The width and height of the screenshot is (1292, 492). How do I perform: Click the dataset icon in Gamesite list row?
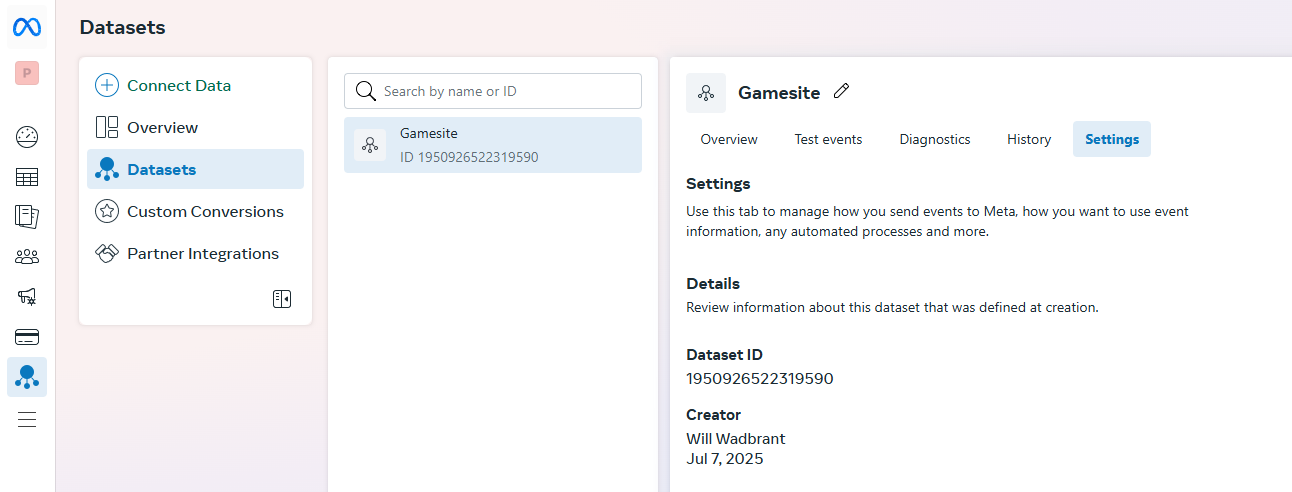[370, 145]
